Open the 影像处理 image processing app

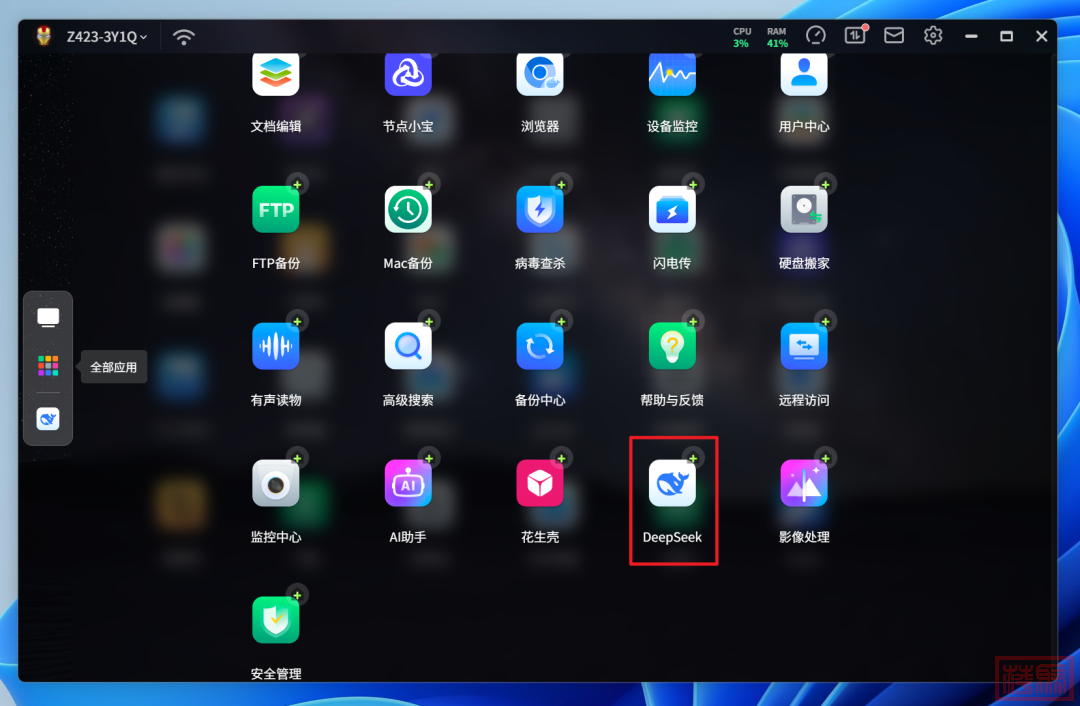[804, 484]
